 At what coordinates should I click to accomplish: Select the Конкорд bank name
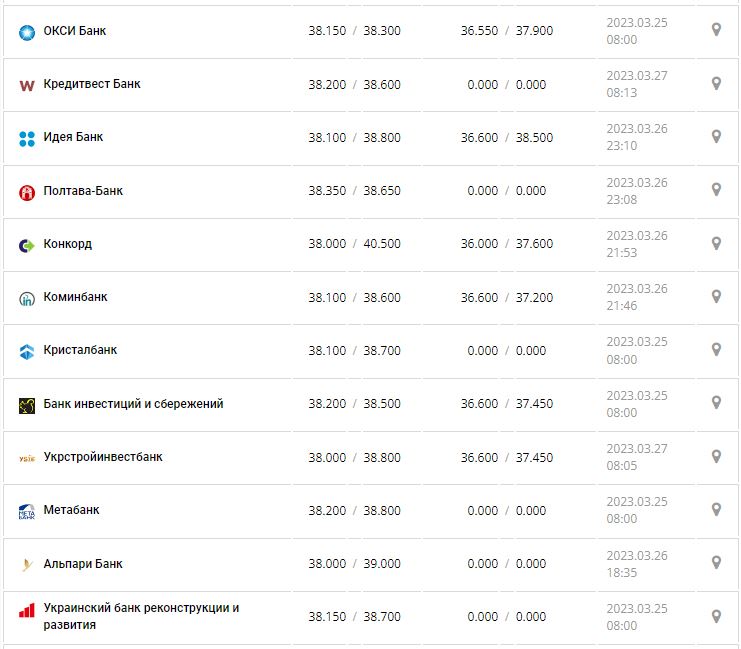pos(68,244)
